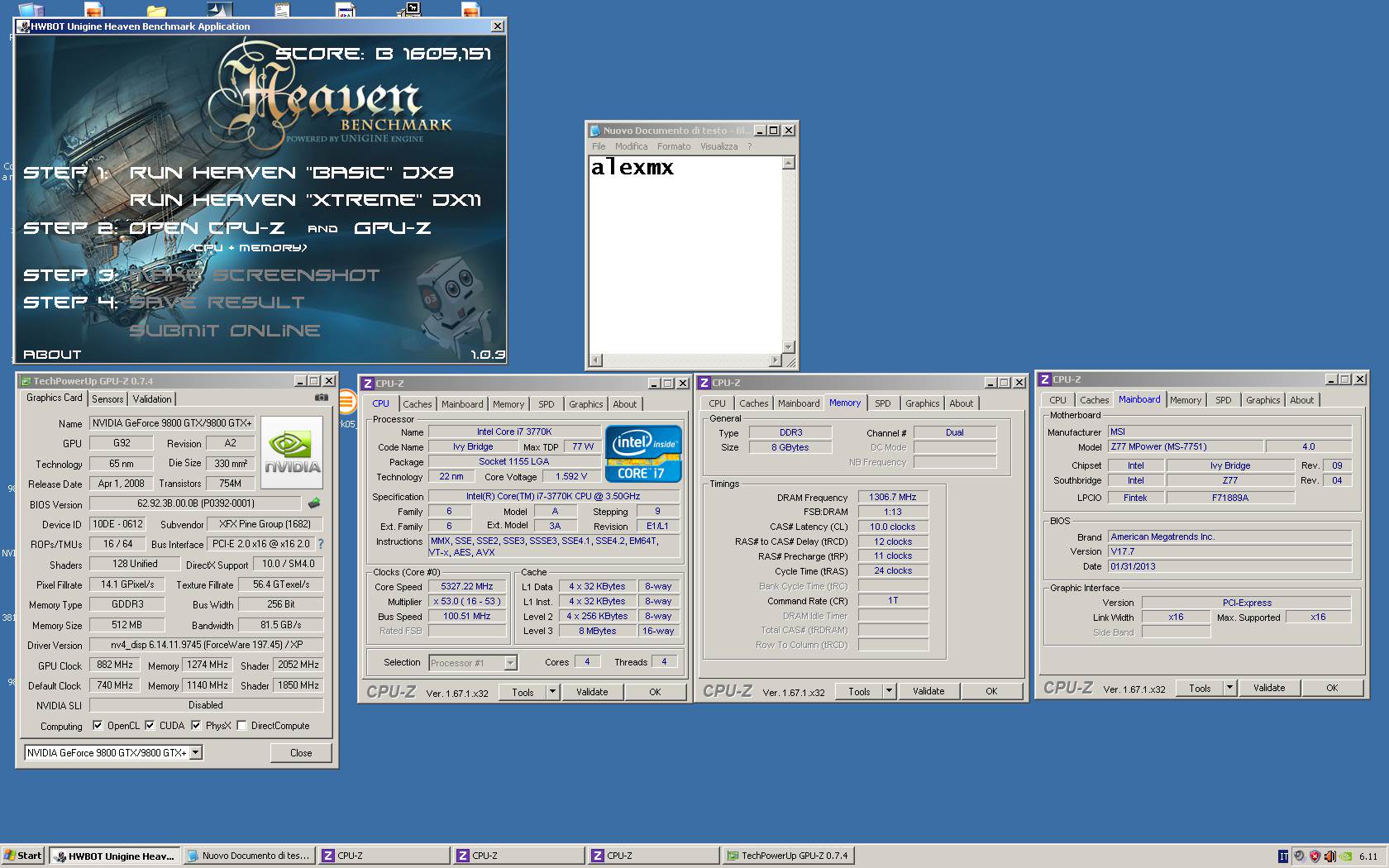Click the GPU-Z screenshot camera icon
The image size is (1389, 868).
[x=321, y=398]
